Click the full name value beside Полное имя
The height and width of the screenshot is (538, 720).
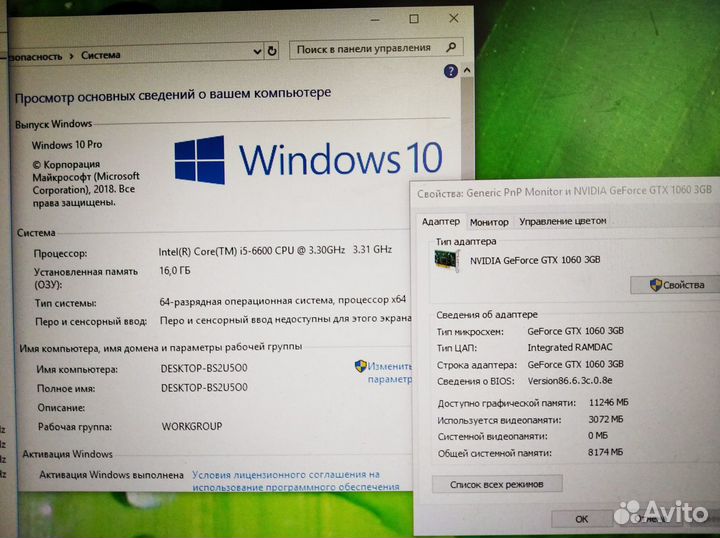click(204, 388)
